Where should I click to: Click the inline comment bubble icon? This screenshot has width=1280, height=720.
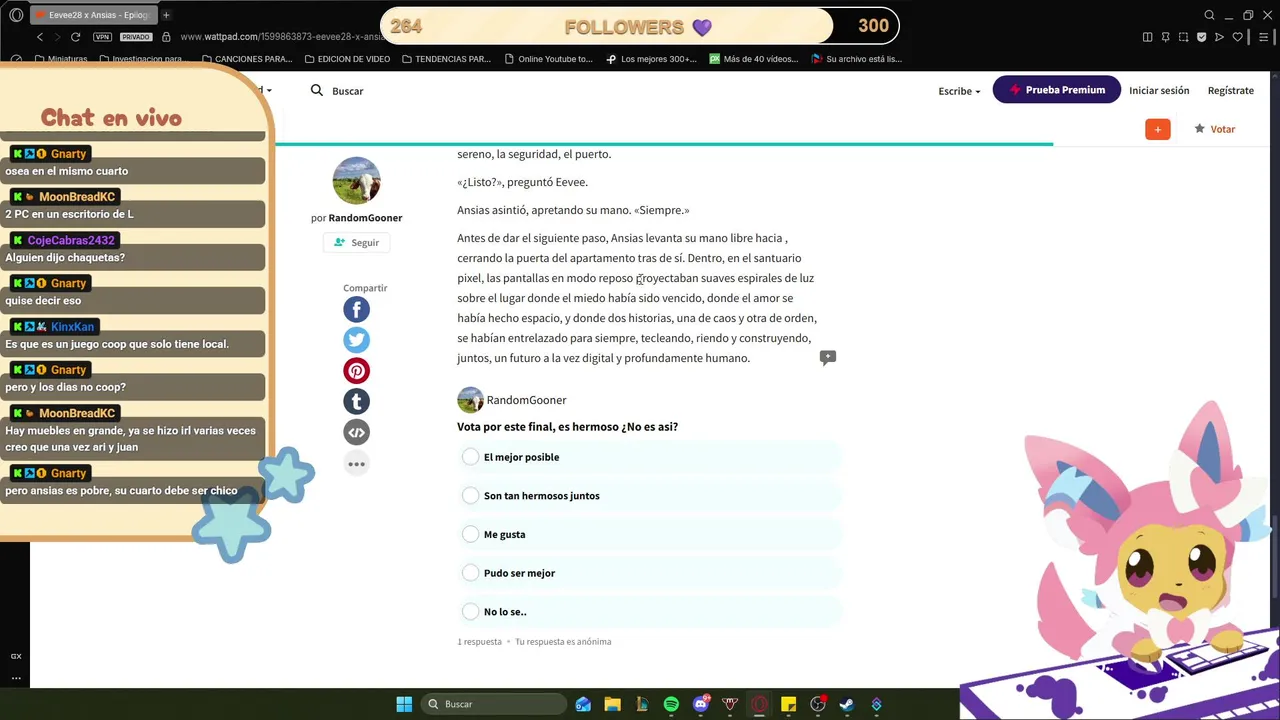click(x=828, y=357)
